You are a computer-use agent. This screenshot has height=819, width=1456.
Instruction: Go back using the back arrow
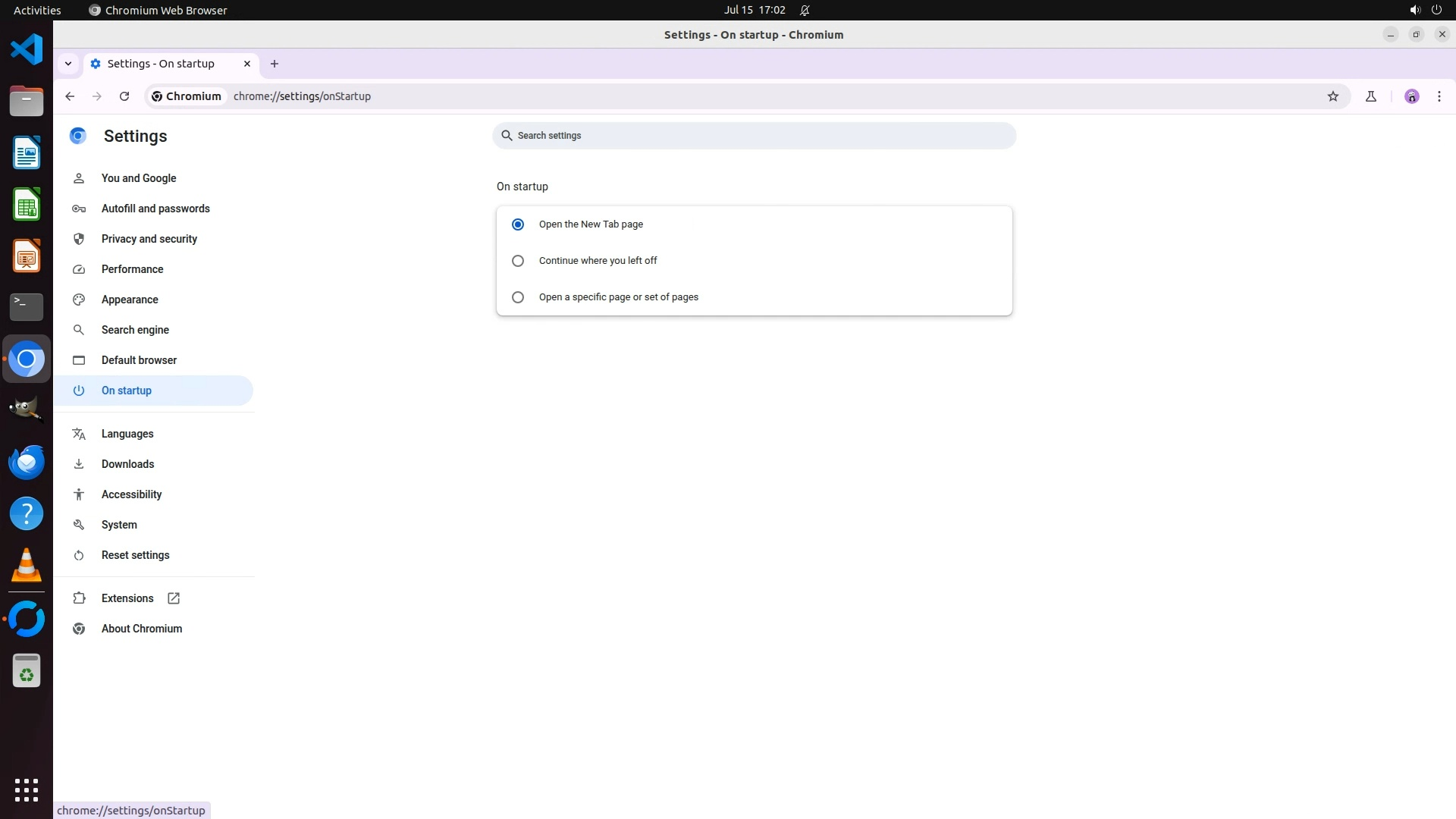(x=70, y=96)
